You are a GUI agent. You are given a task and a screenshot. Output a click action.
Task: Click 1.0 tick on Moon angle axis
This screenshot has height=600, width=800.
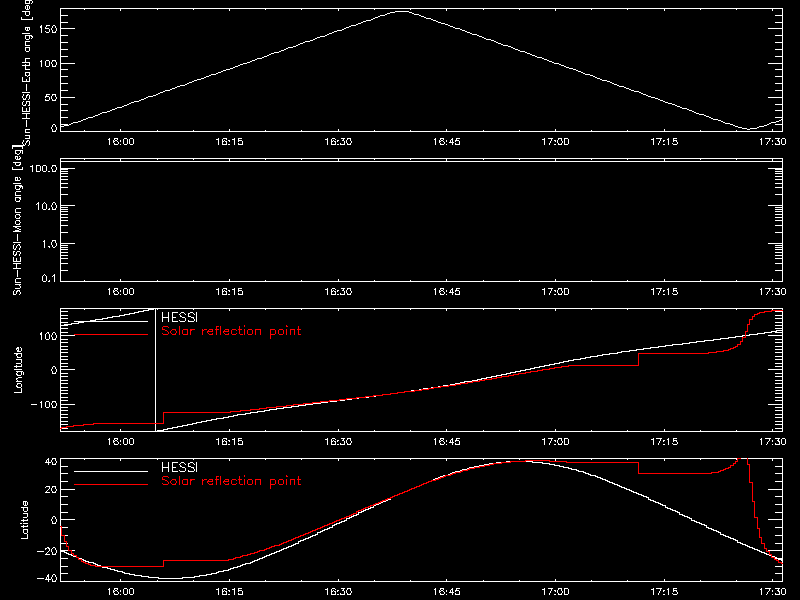pyautogui.click(x=49, y=244)
